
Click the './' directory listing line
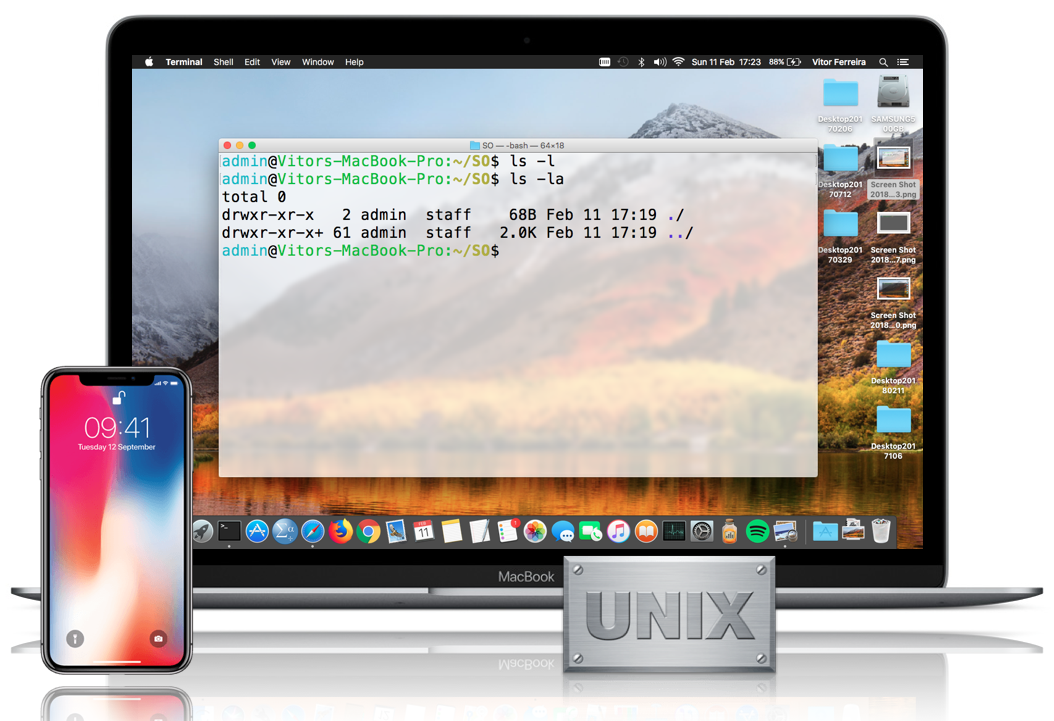453,215
